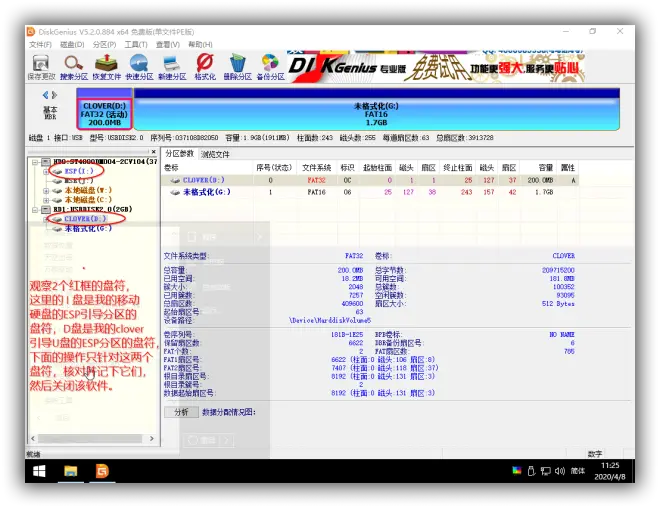
Task: Open the Windows Start menu
Action: click(39, 471)
